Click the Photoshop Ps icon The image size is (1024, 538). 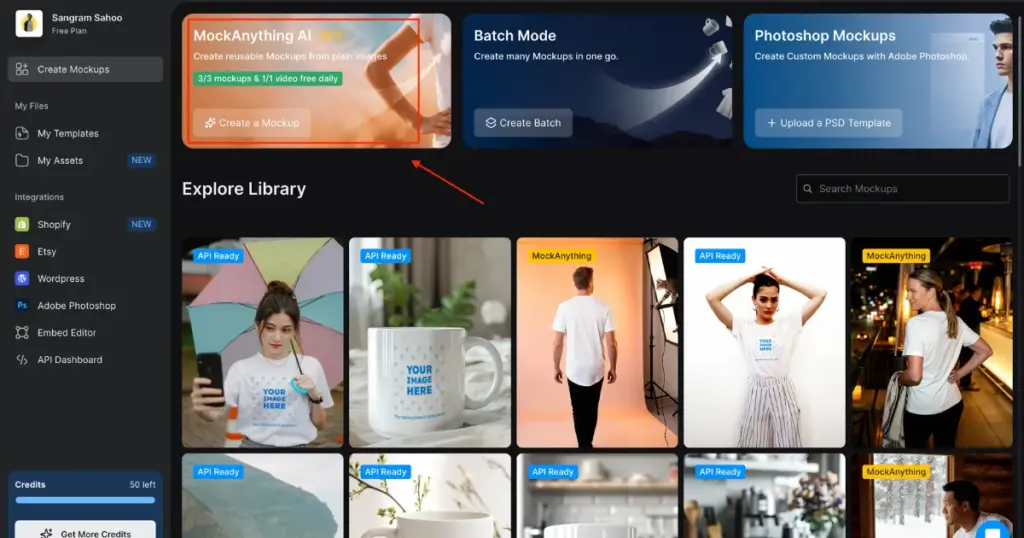coord(22,306)
